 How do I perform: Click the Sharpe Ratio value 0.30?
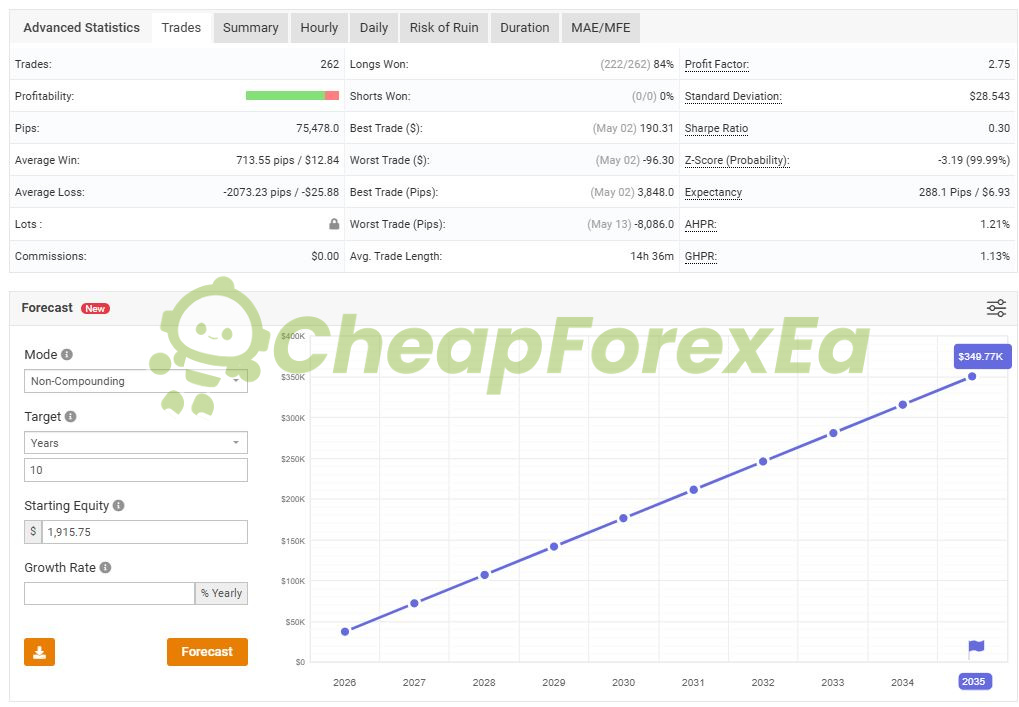999,128
